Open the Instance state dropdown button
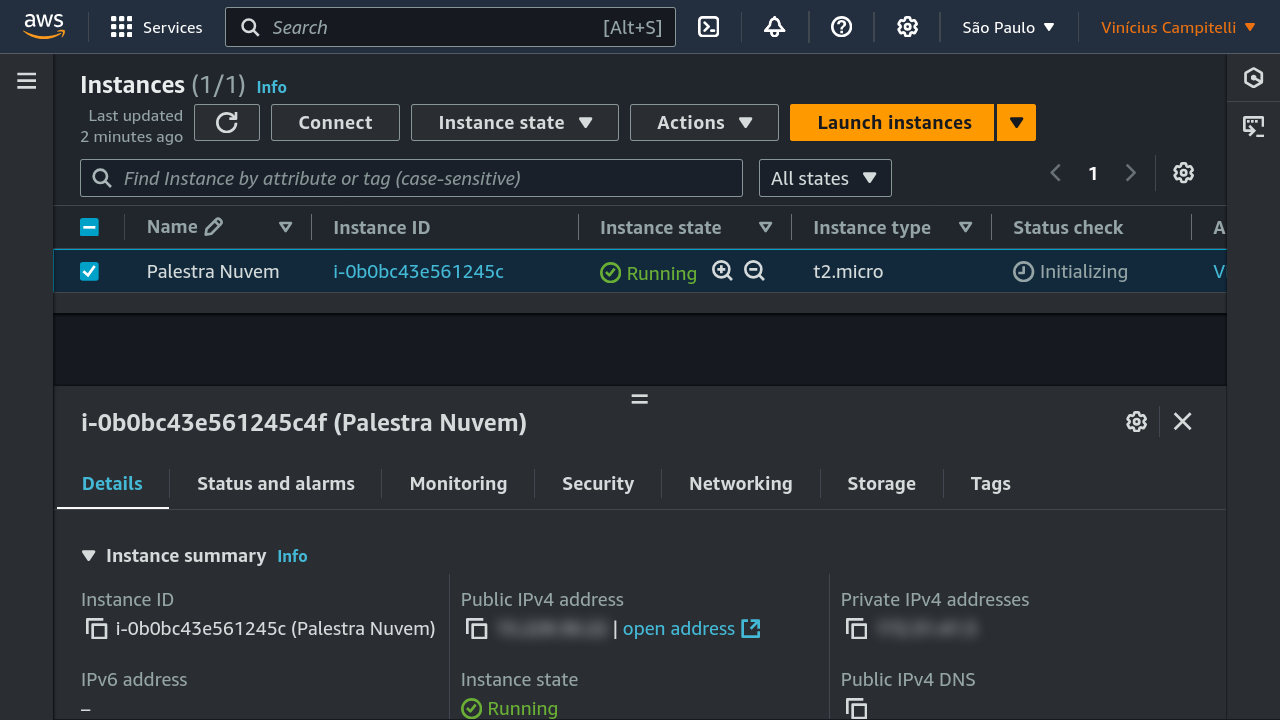 coord(515,123)
